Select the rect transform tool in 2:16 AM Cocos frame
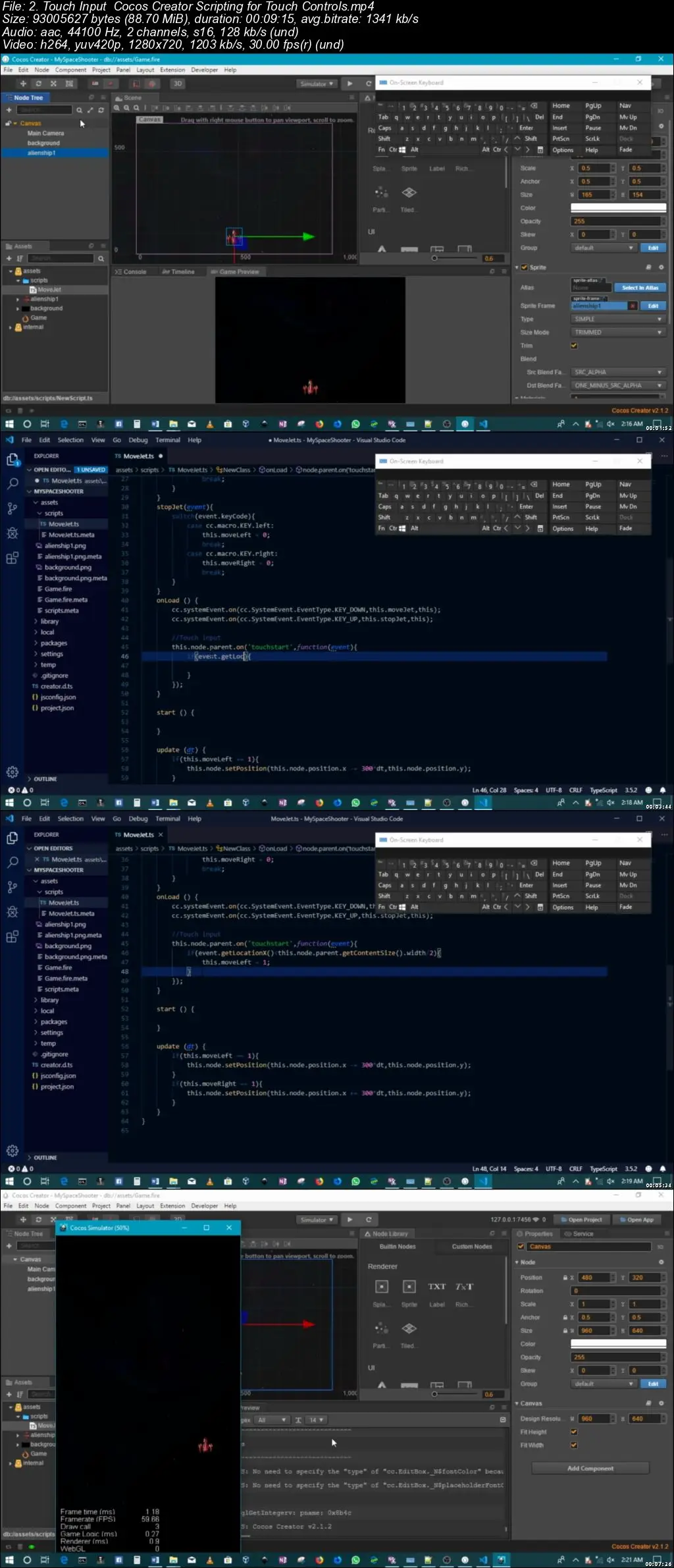 [69, 84]
